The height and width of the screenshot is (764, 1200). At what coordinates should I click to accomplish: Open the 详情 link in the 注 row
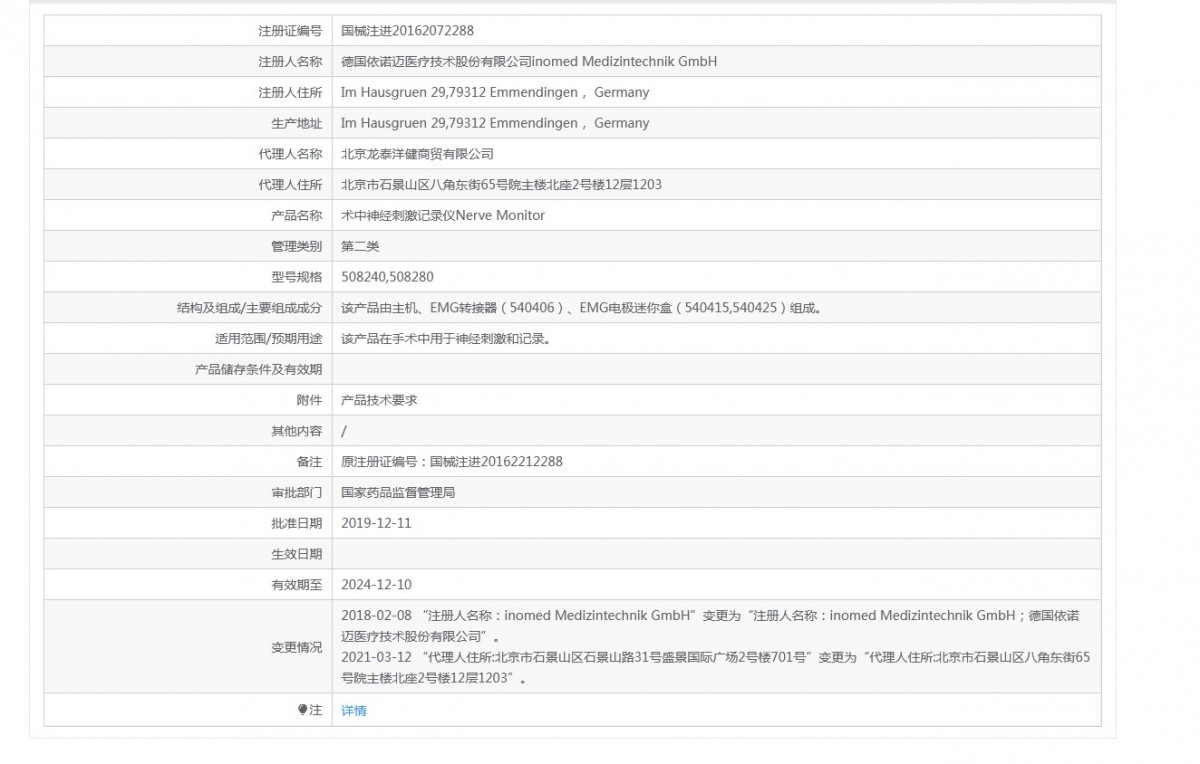tap(354, 710)
